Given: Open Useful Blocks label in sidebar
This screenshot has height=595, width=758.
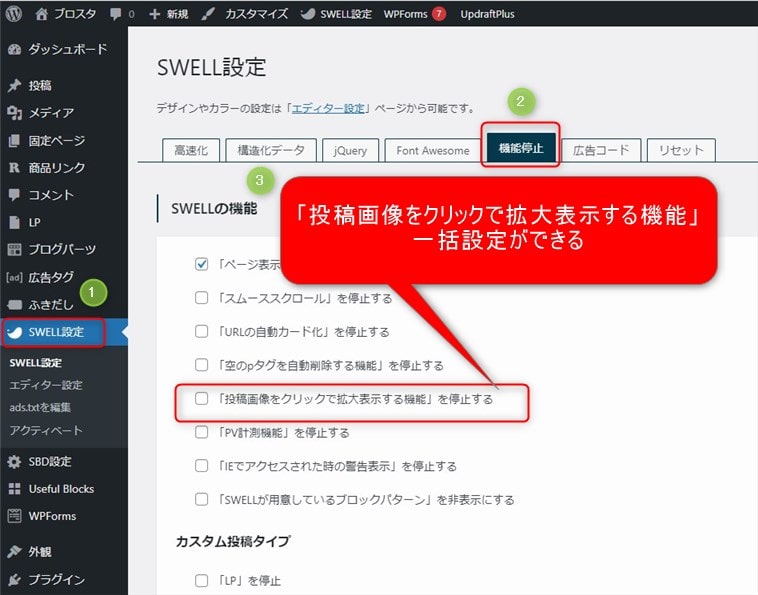Looking at the screenshot, I should [x=61, y=489].
